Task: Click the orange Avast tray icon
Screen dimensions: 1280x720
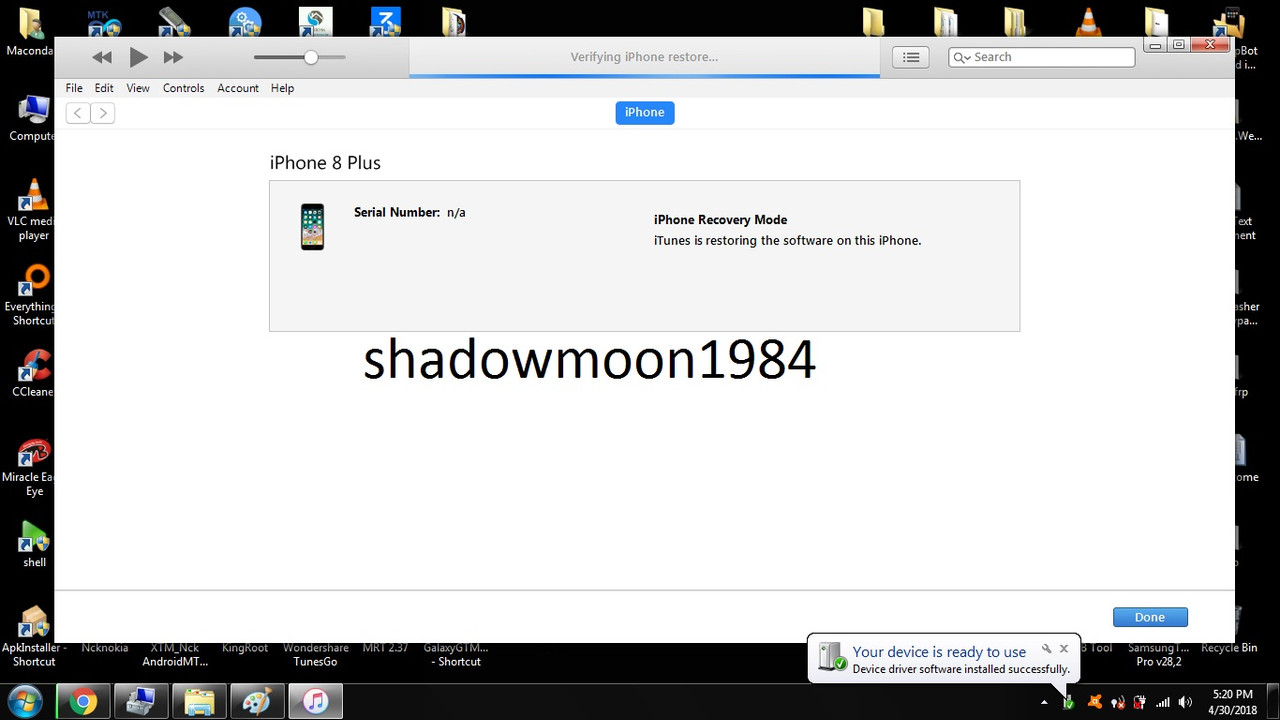Action: [1095, 702]
